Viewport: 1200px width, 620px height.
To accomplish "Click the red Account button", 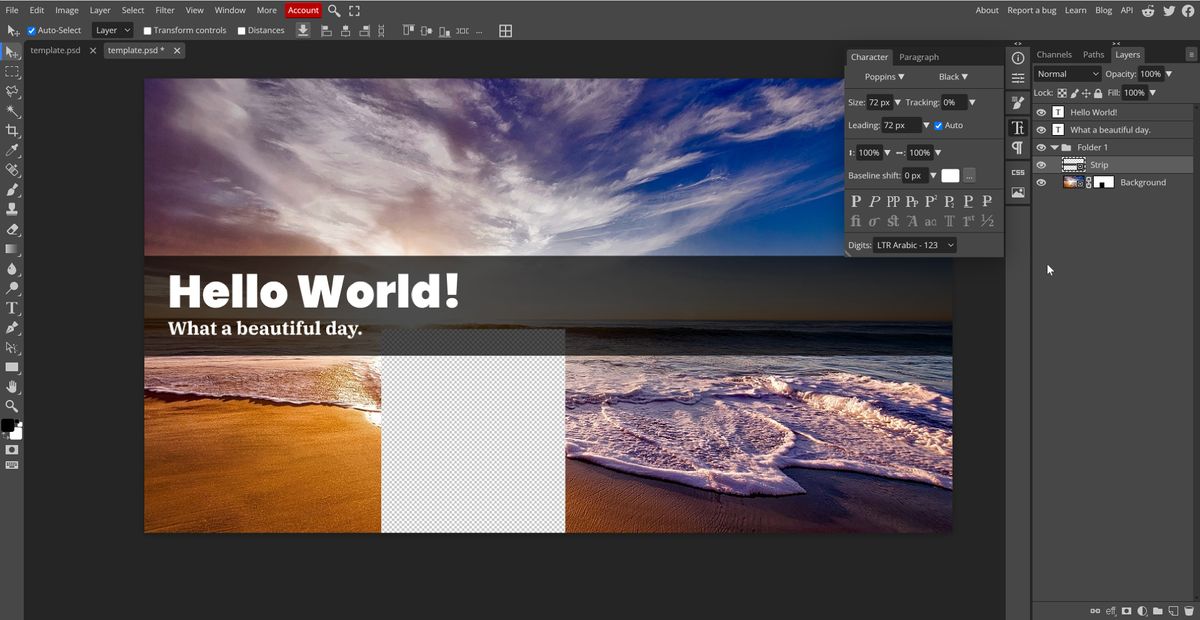I will pyautogui.click(x=303, y=10).
